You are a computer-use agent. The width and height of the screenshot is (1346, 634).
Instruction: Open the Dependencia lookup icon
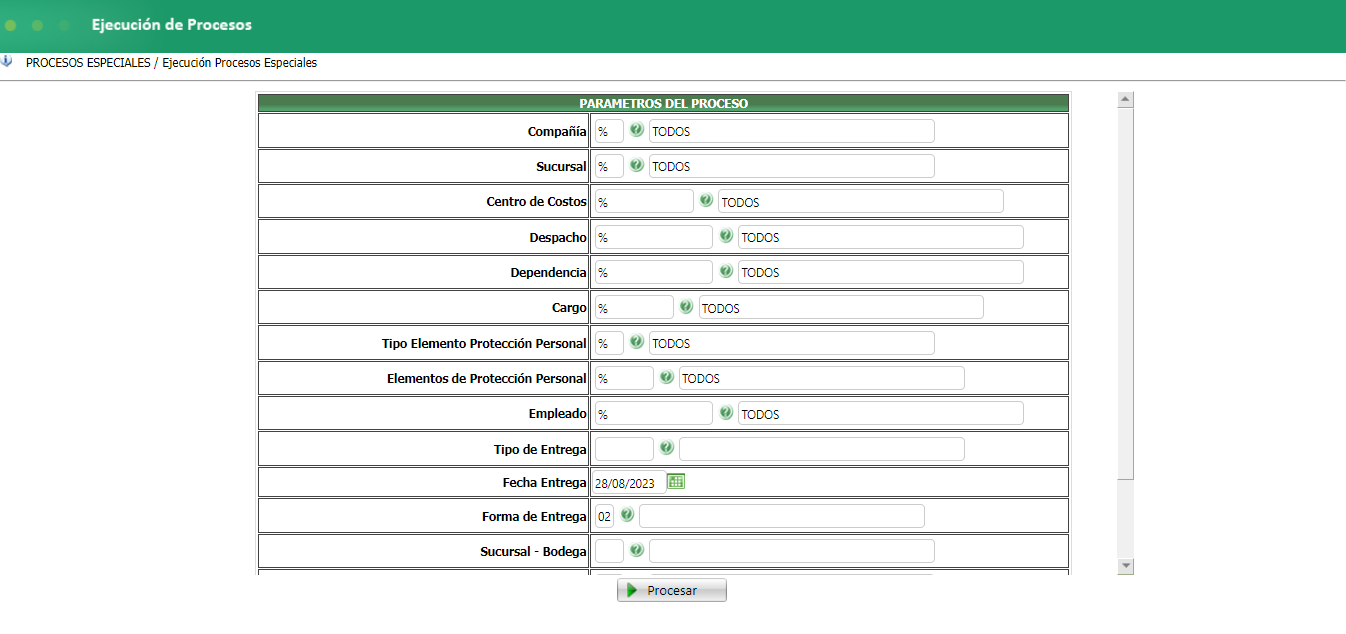(x=726, y=271)
